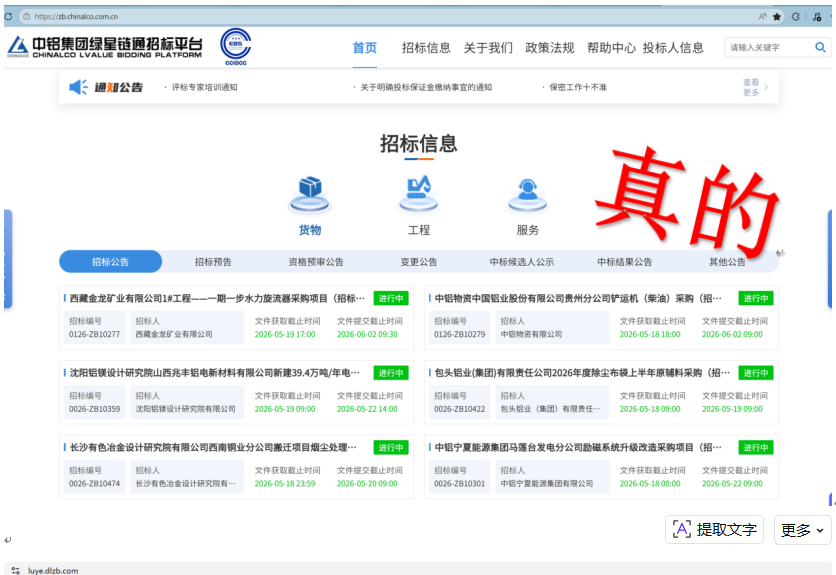Click the read aloud icon in address bar

pos(762,17)
